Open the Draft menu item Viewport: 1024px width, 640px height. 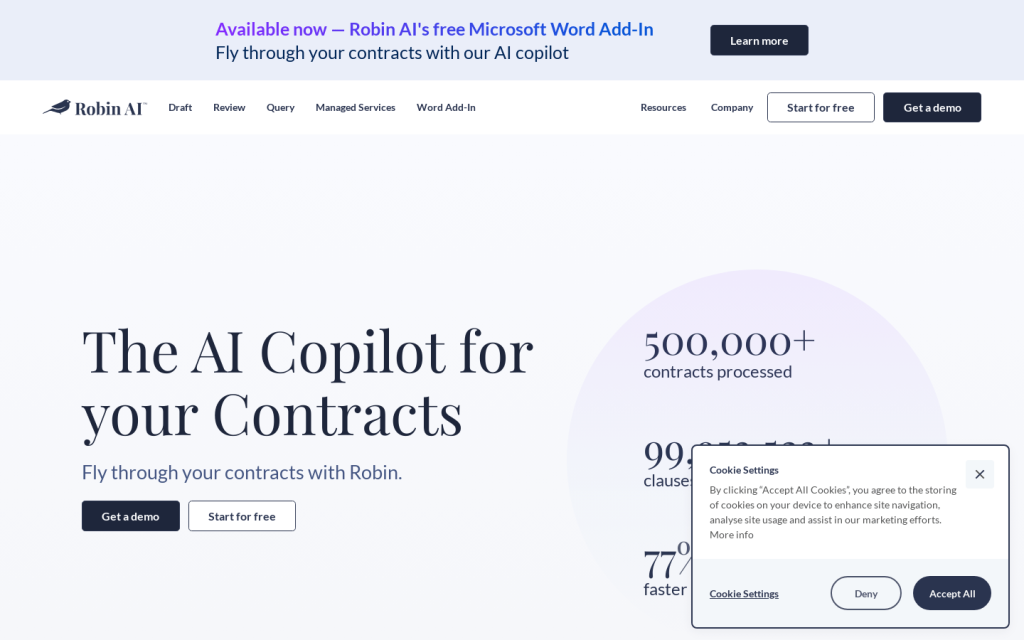coord(180,107)
